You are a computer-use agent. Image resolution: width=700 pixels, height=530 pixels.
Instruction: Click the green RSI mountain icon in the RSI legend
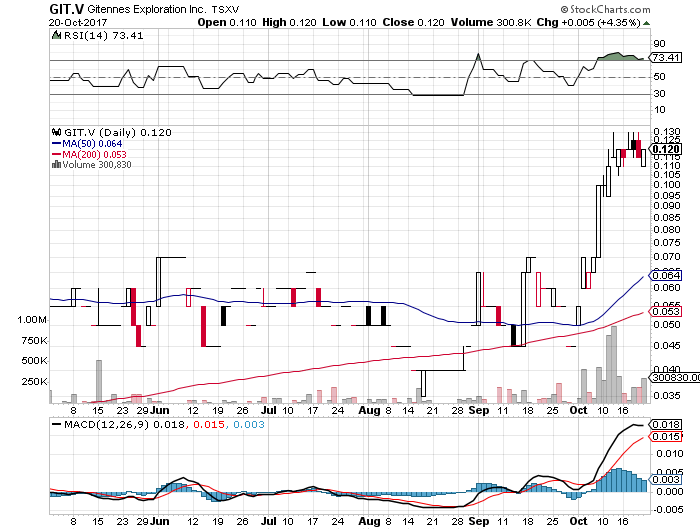tap(56, 35)
